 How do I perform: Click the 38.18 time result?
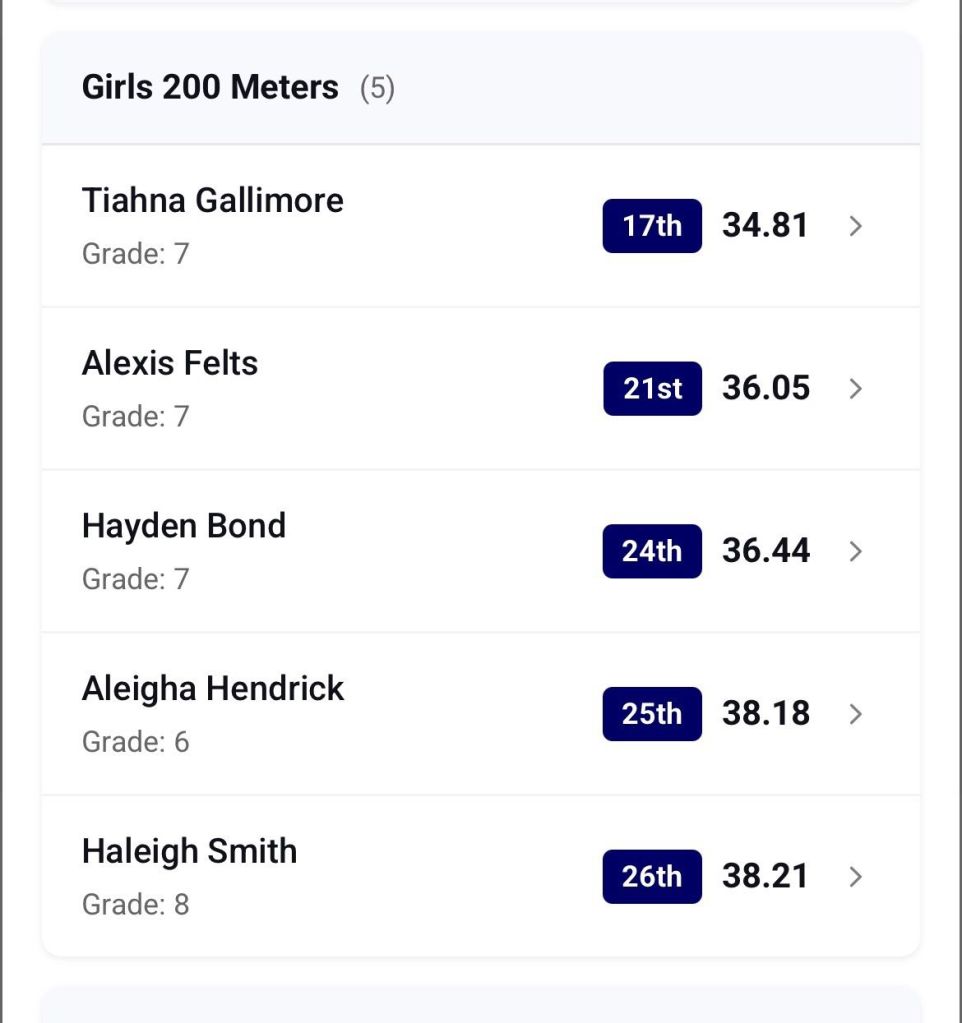[x=766, y=714]
